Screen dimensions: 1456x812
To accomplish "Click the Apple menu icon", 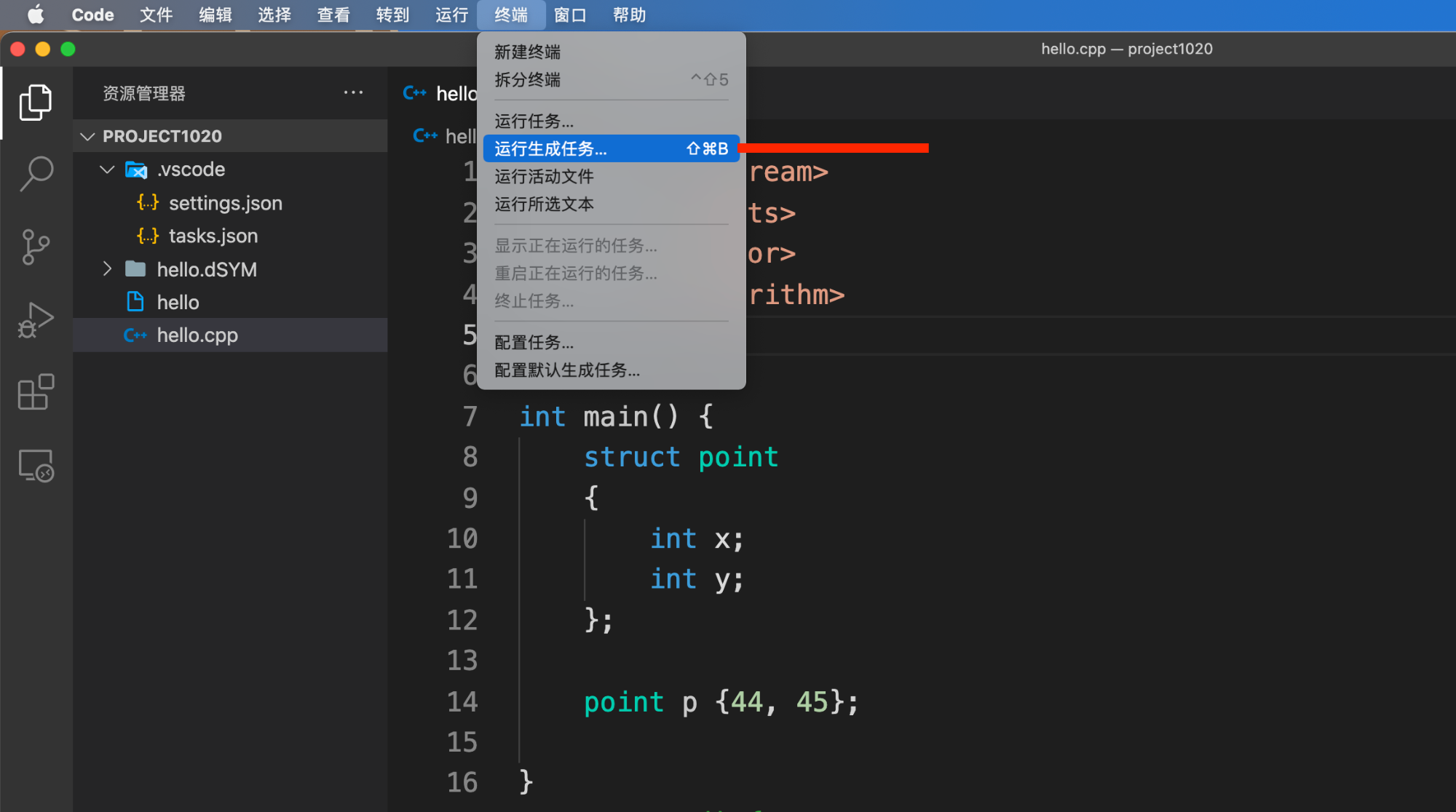I will 35,15.
